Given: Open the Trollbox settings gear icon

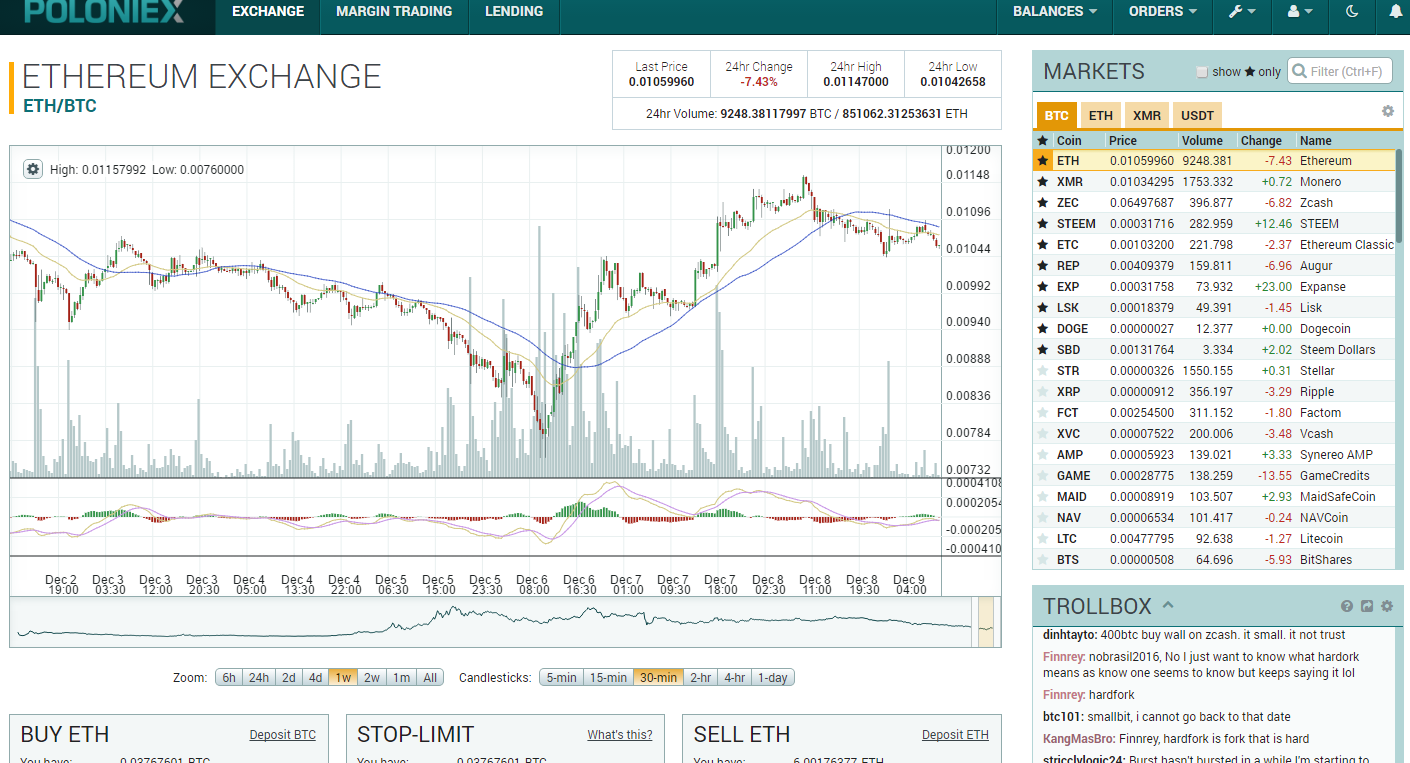Looking at the screenshot, I should [1387, 606].
